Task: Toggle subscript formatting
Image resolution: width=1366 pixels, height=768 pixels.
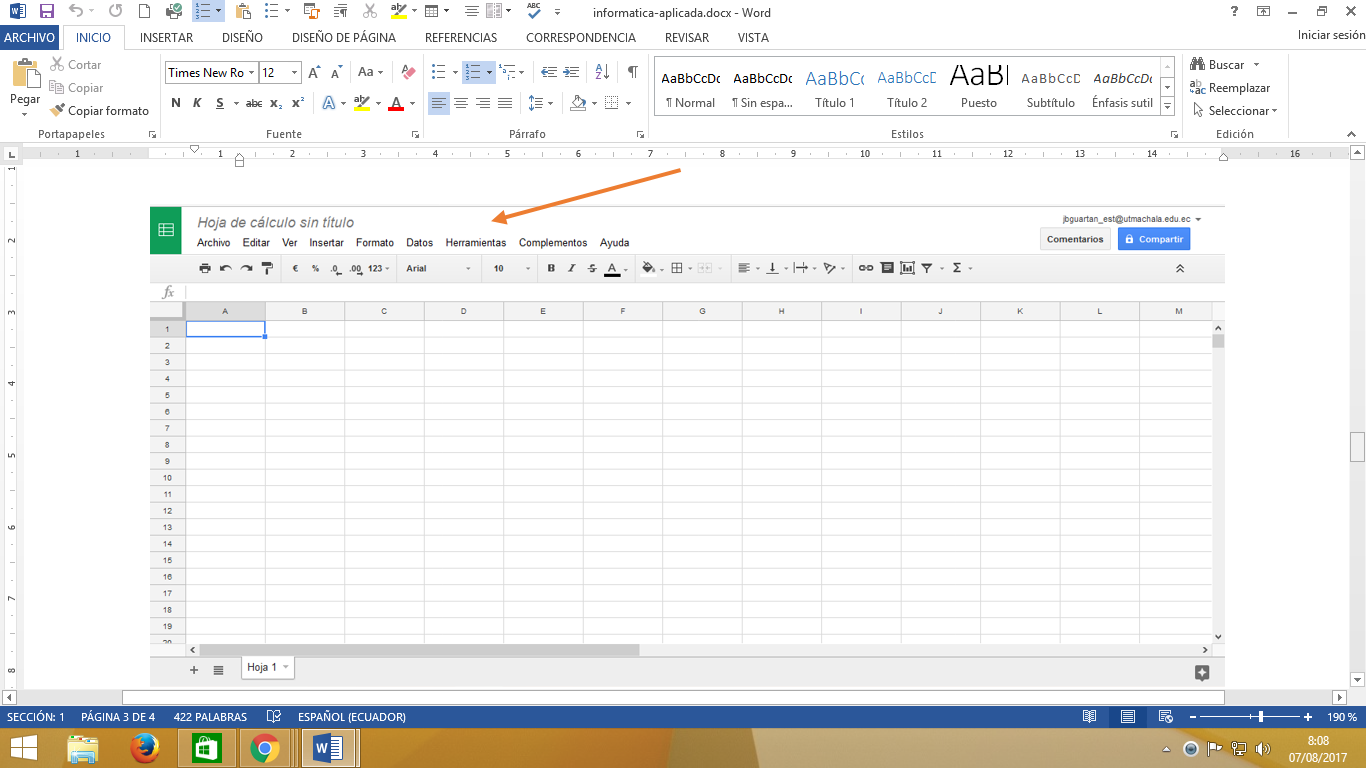Action: (x=276, y=103)
